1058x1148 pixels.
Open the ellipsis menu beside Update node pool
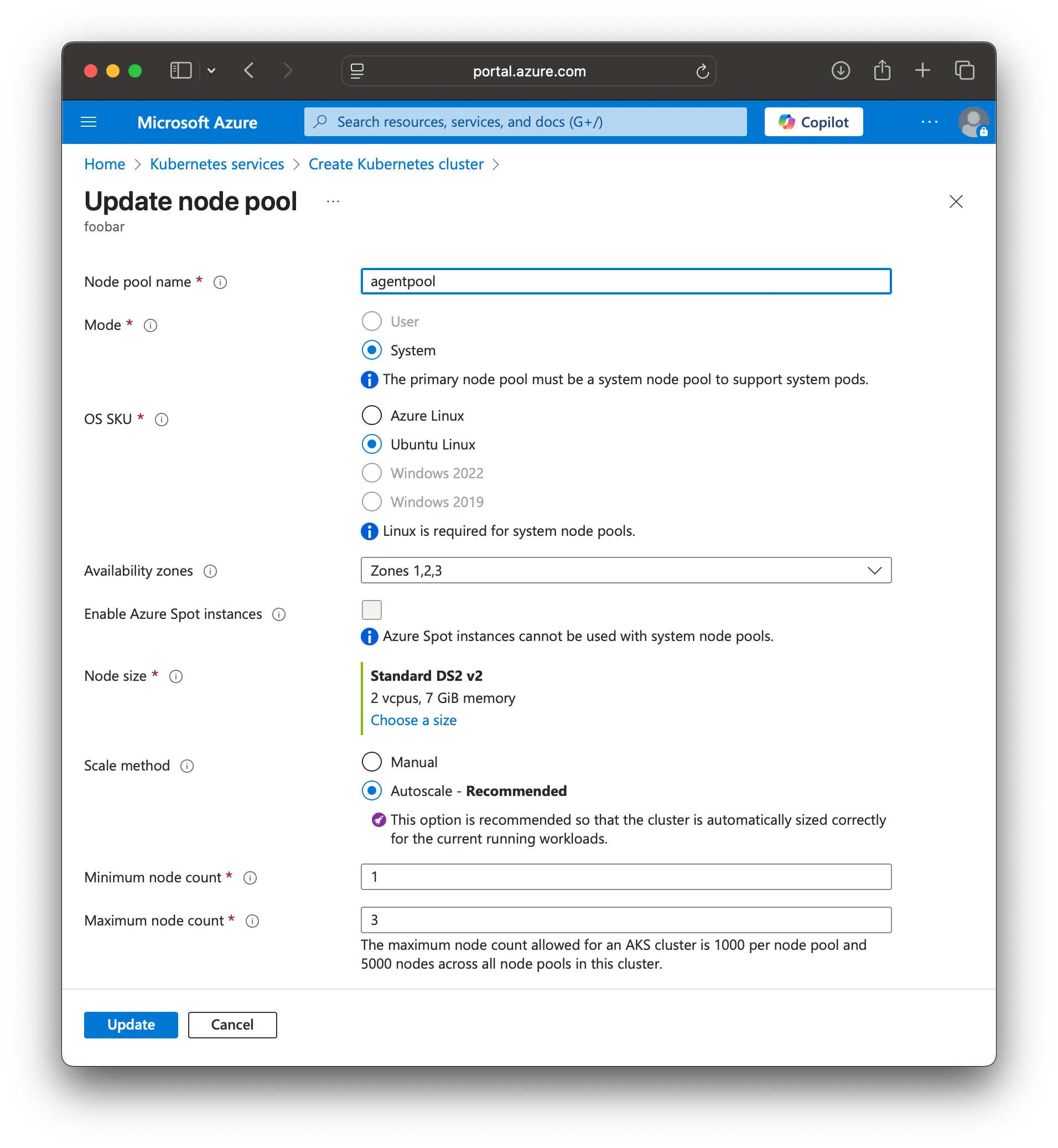[x=333, y=201]
